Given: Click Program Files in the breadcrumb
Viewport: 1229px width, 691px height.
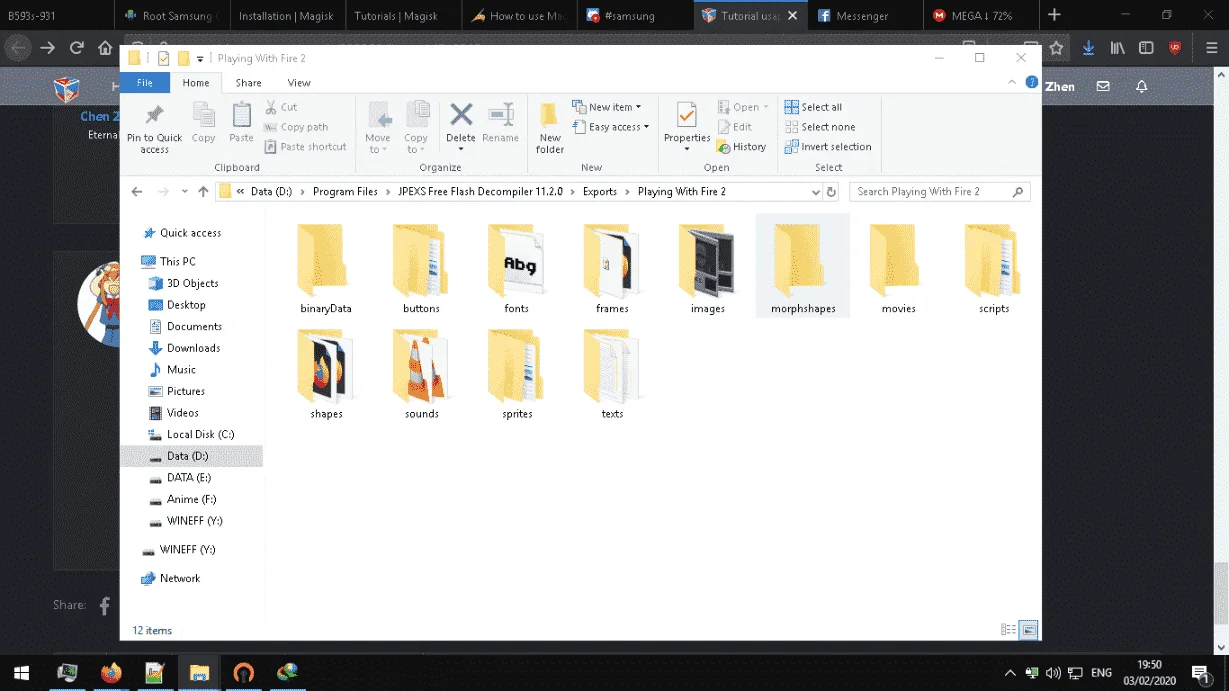Looking at the screenshot, I should [345, 191].
